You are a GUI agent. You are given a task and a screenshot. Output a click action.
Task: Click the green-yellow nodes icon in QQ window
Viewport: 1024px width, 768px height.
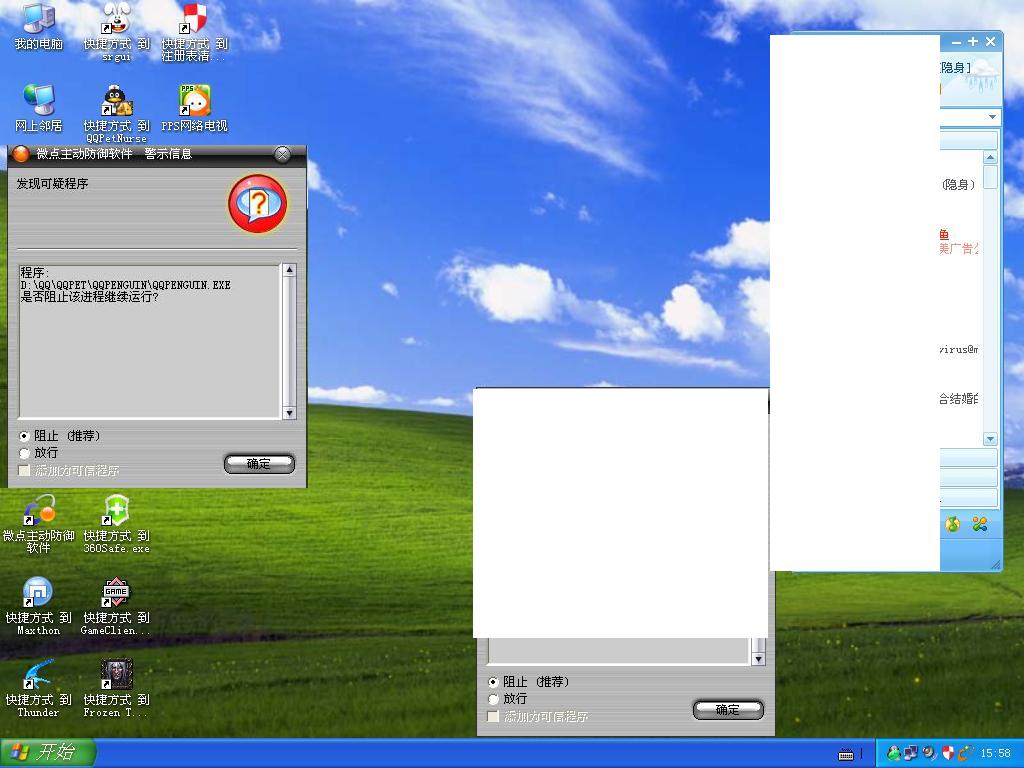(x=980, y=524)
